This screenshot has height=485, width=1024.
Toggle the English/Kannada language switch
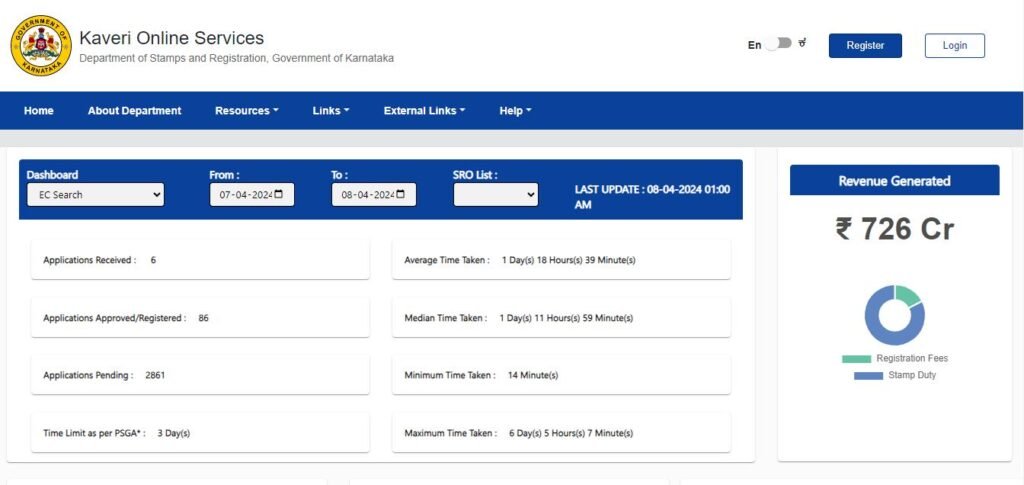tap(778, 44)
